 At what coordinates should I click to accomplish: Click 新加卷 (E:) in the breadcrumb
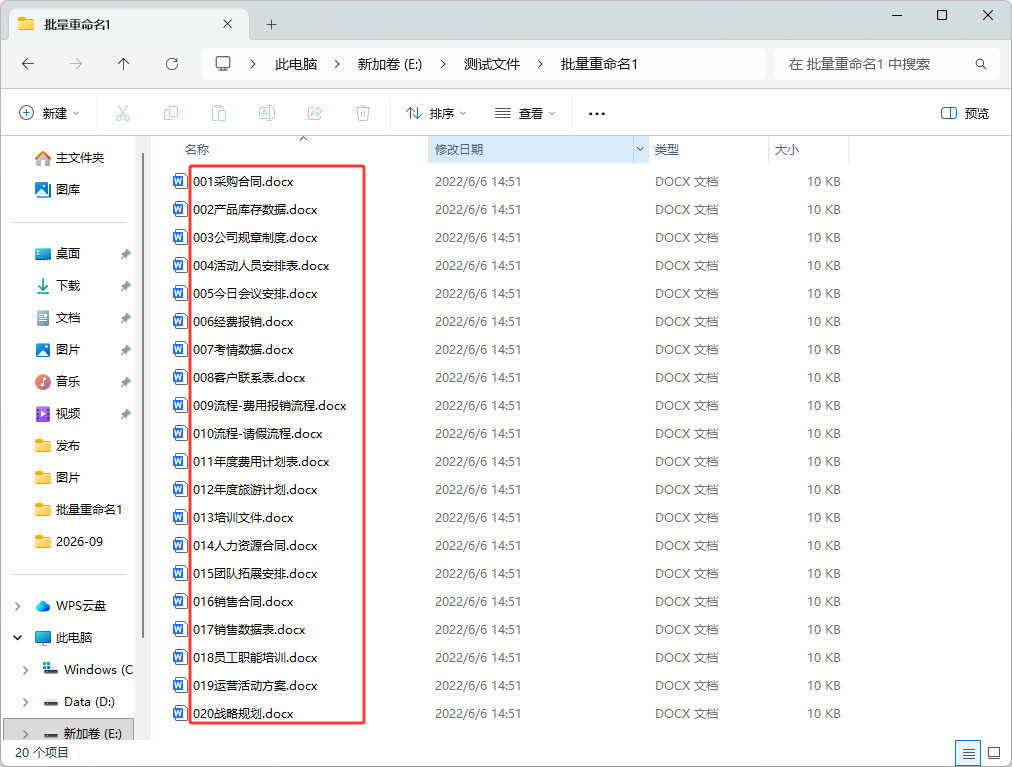[390, 64]
